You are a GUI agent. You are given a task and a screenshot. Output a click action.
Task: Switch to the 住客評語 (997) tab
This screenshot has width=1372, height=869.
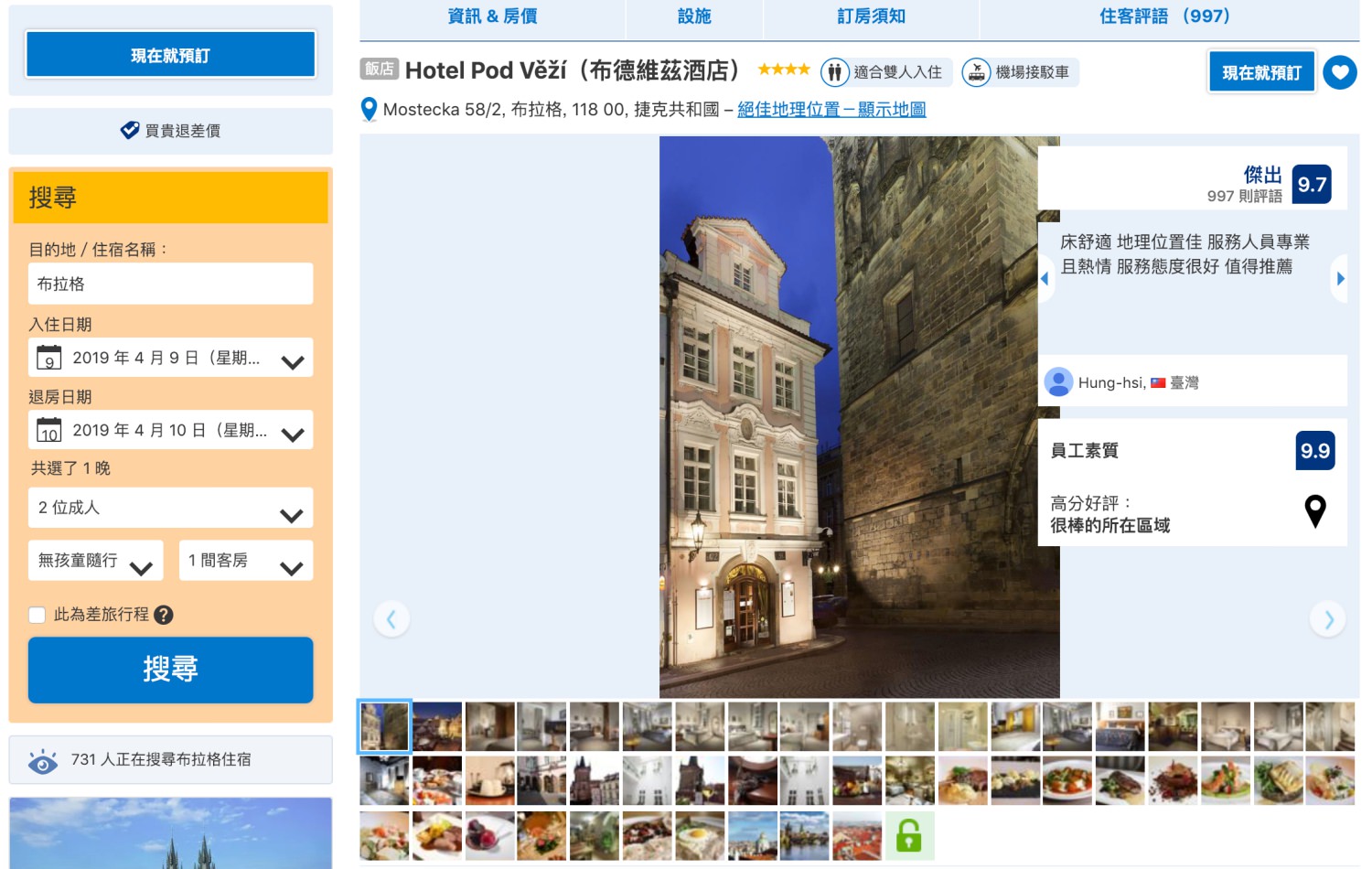1165,16
